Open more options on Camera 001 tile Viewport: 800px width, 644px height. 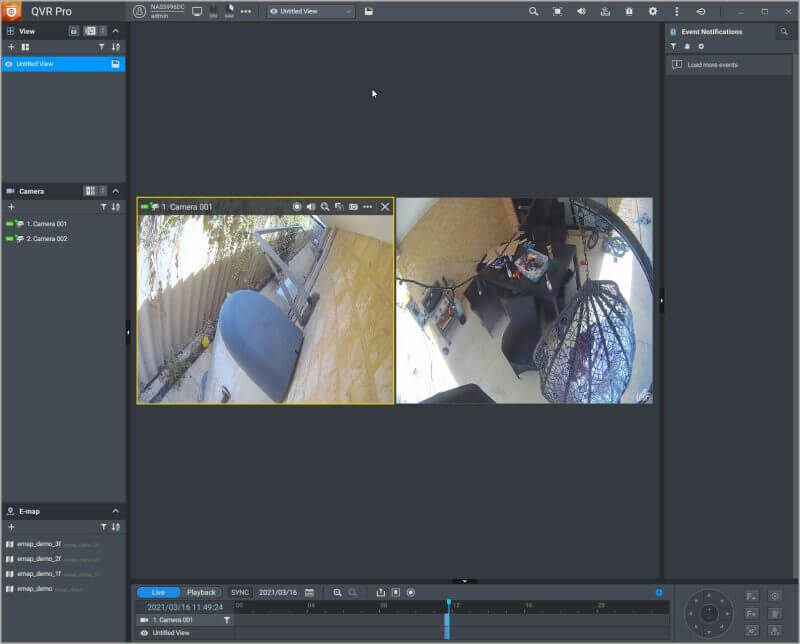pos(367,207)
